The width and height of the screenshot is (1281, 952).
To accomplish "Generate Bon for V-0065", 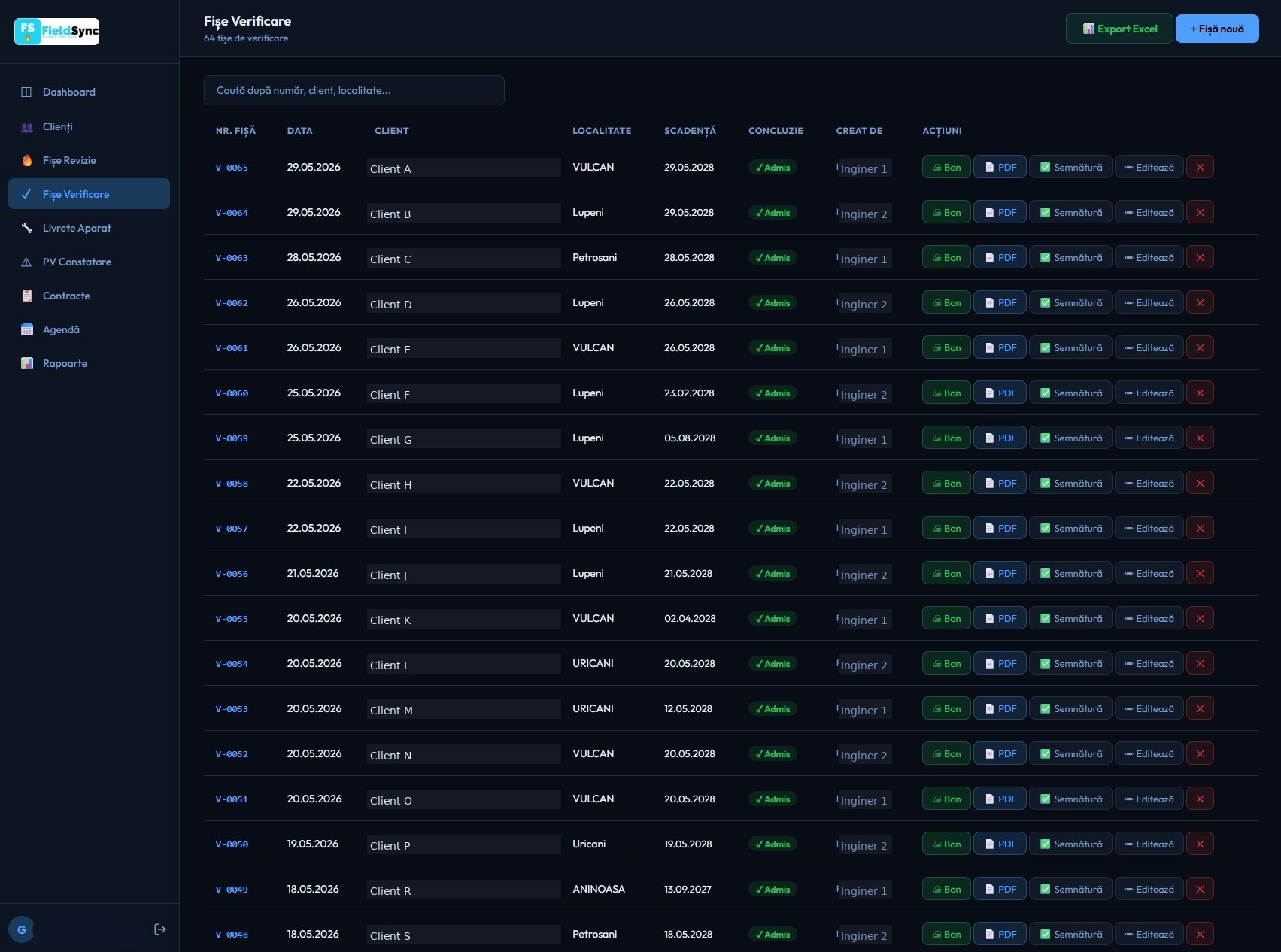I will [x=946, y=167].
